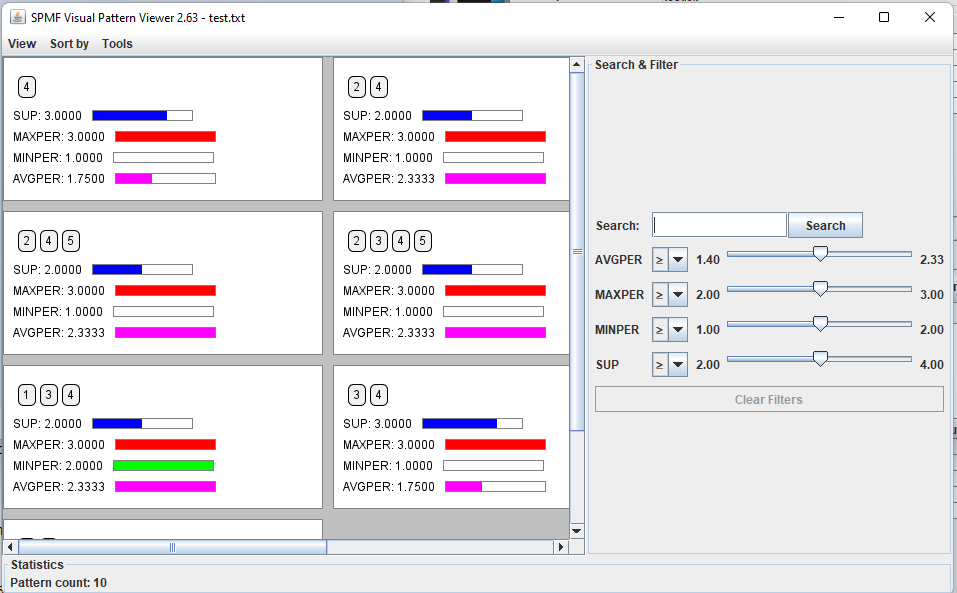The width and height of the screenshot is (957, 593).
Task: Click the SUP filter slider handle
Action: [820, 359]
